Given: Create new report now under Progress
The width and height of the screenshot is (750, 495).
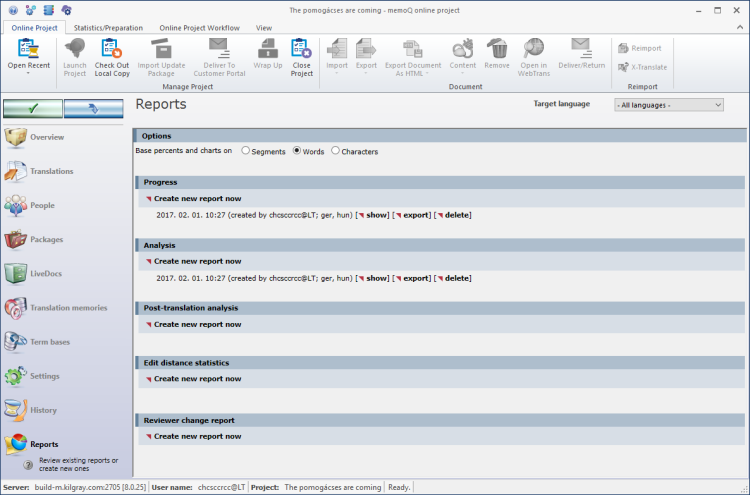Looking at the screenshot, I should 197,199.
